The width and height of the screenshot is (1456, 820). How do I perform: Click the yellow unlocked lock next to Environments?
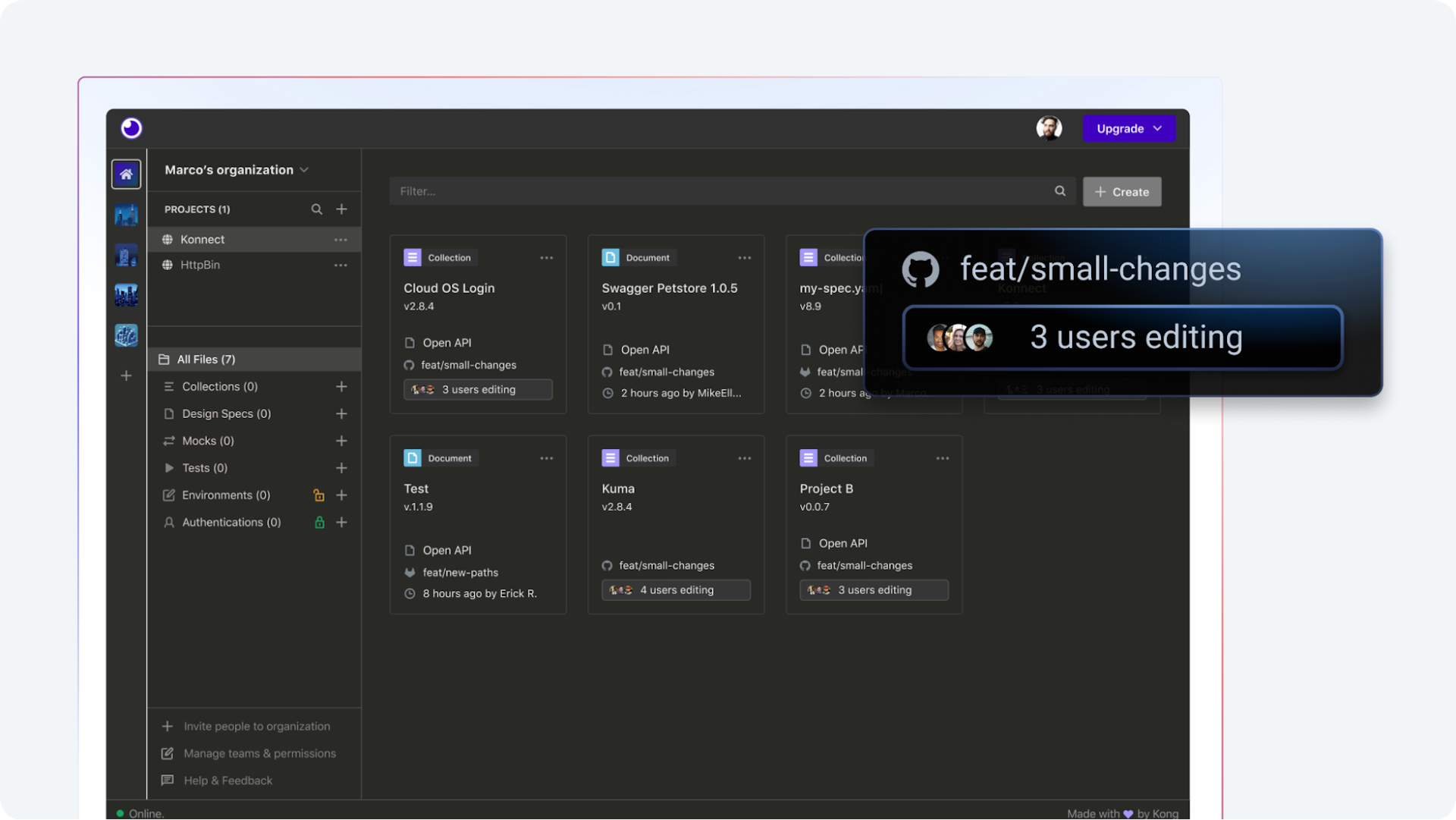[x=318, y=495]
